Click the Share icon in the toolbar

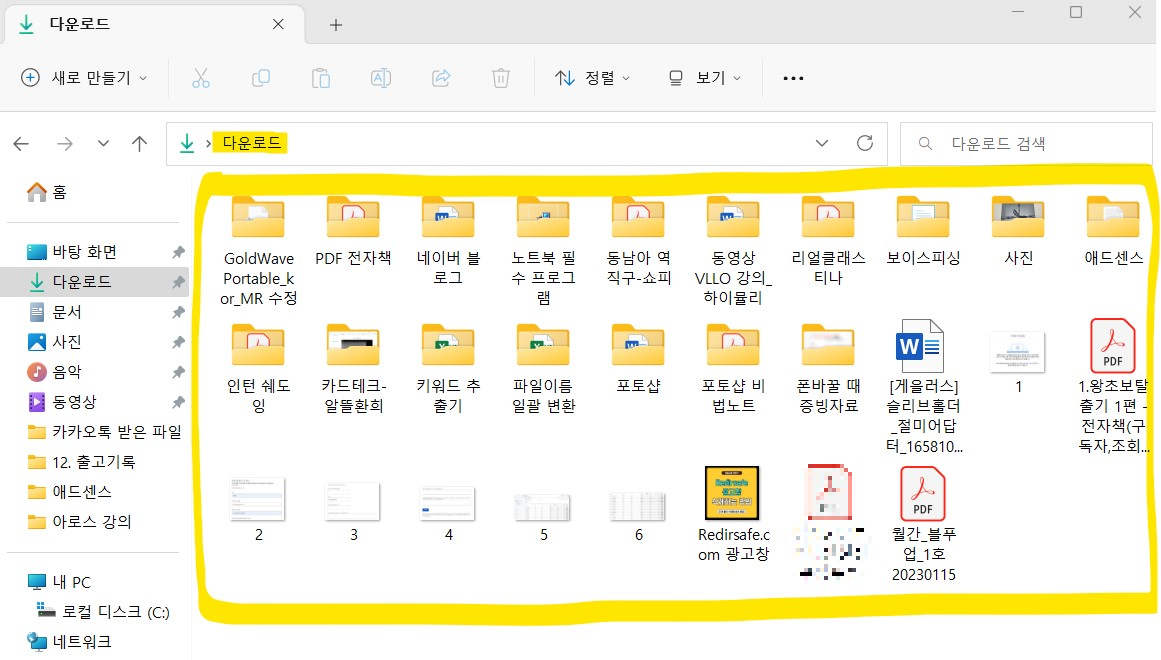(x=441, y=77)
